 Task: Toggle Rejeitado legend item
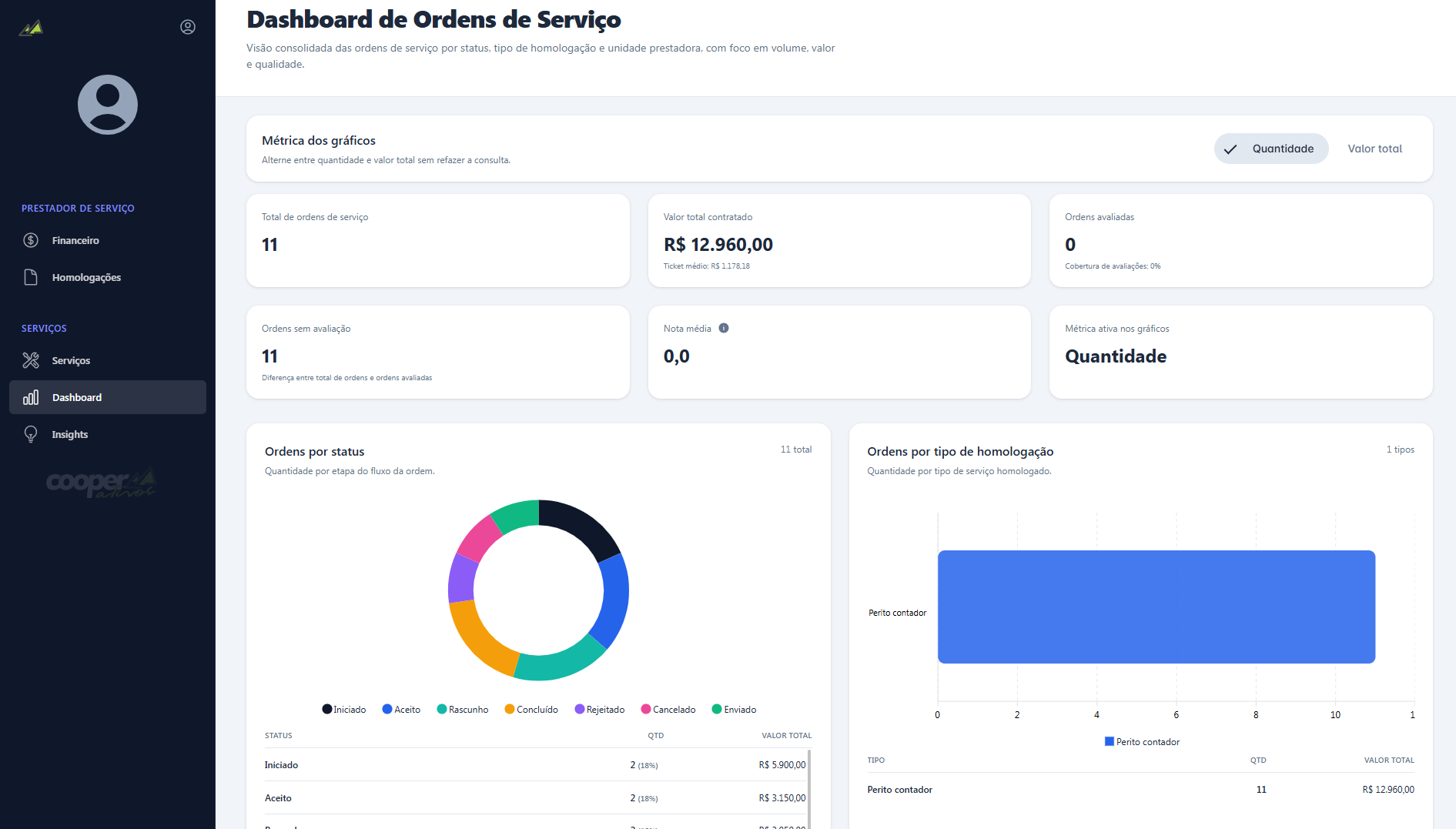[x=600, y=710]
